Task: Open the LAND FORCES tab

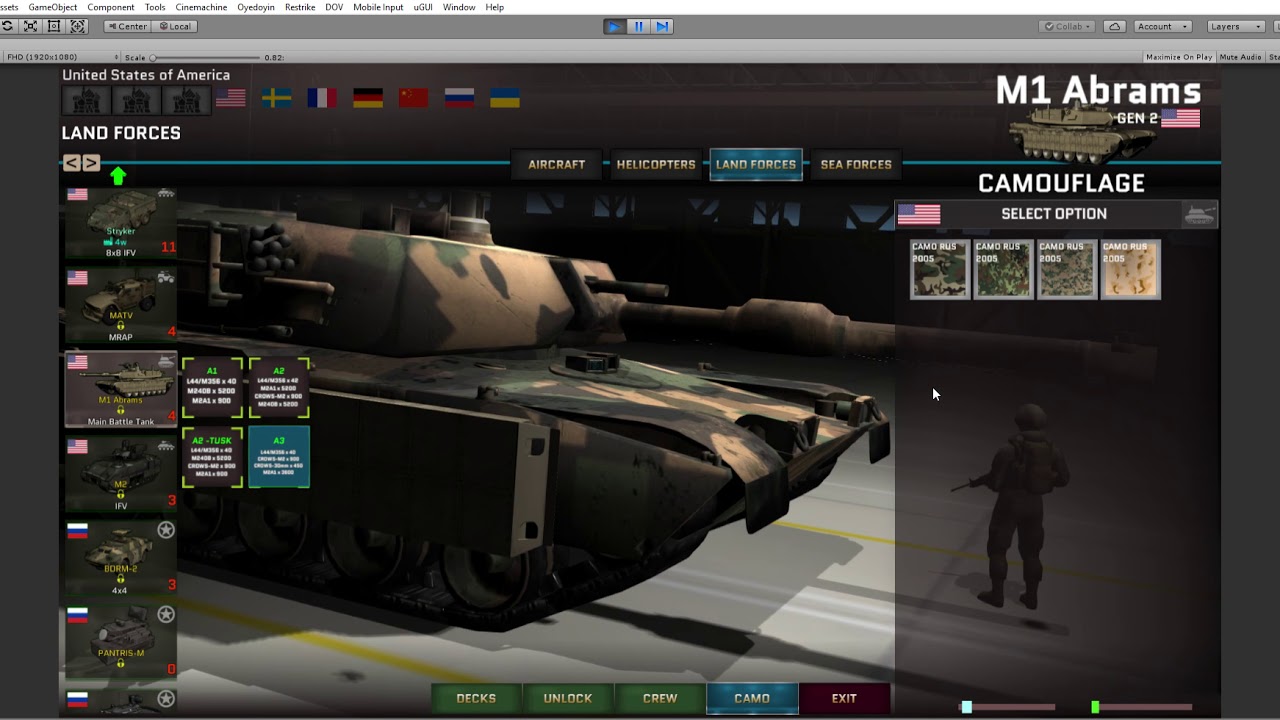Action: click(756, 165)
